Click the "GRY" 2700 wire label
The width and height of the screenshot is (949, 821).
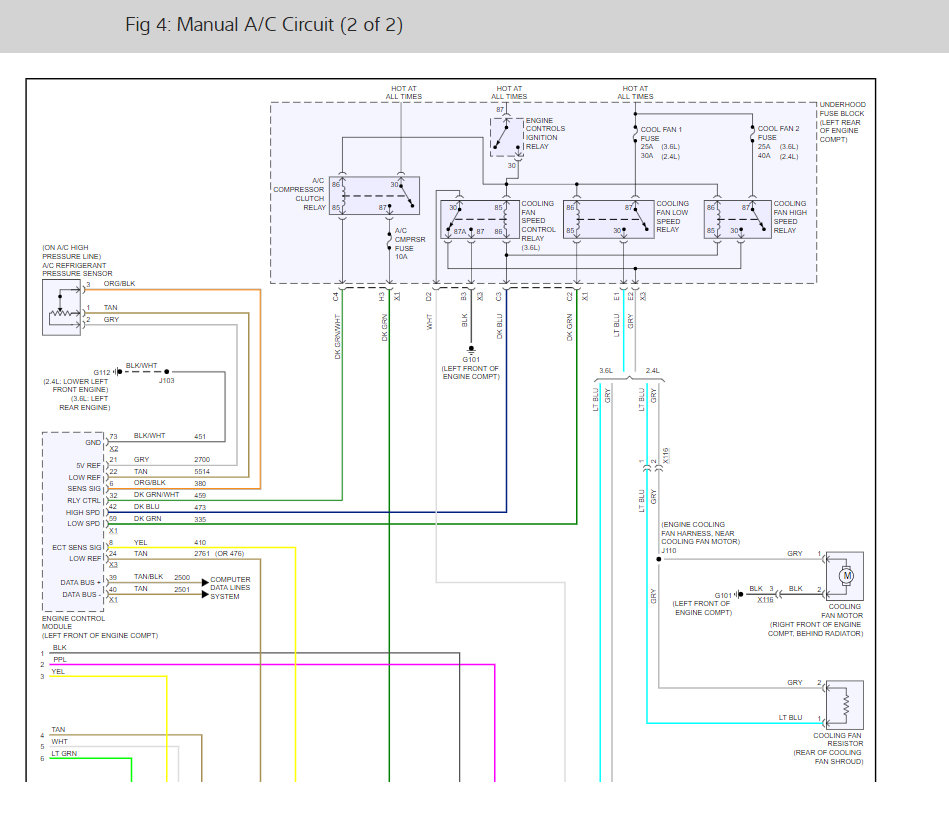point(141,459)
